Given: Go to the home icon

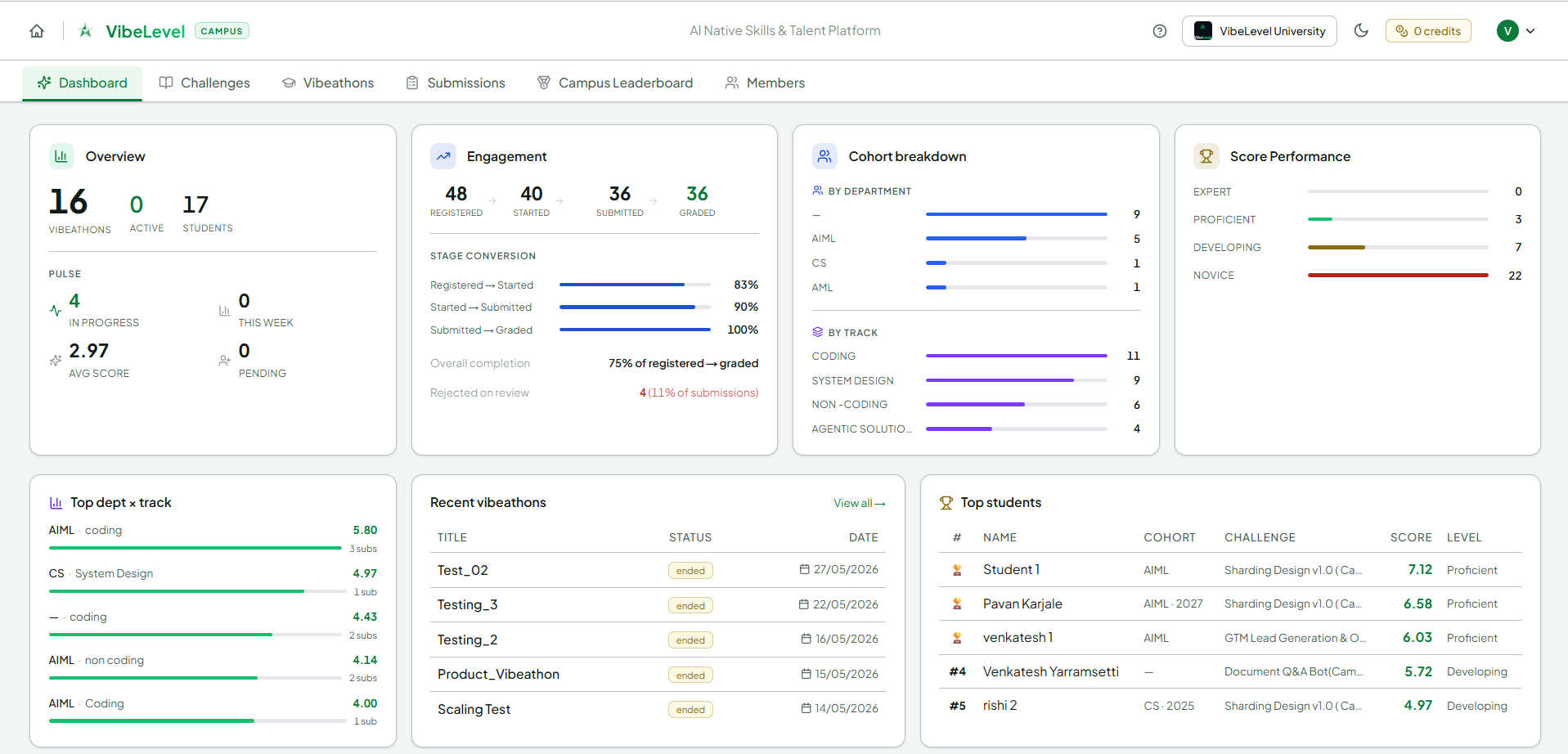Looking at the screenshot, I should [x=37, y=31].
